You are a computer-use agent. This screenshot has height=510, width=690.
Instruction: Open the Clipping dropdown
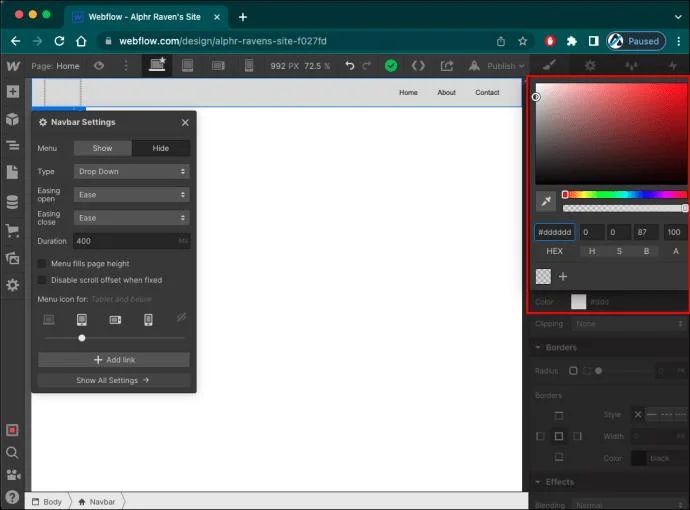tap(628, 324)
